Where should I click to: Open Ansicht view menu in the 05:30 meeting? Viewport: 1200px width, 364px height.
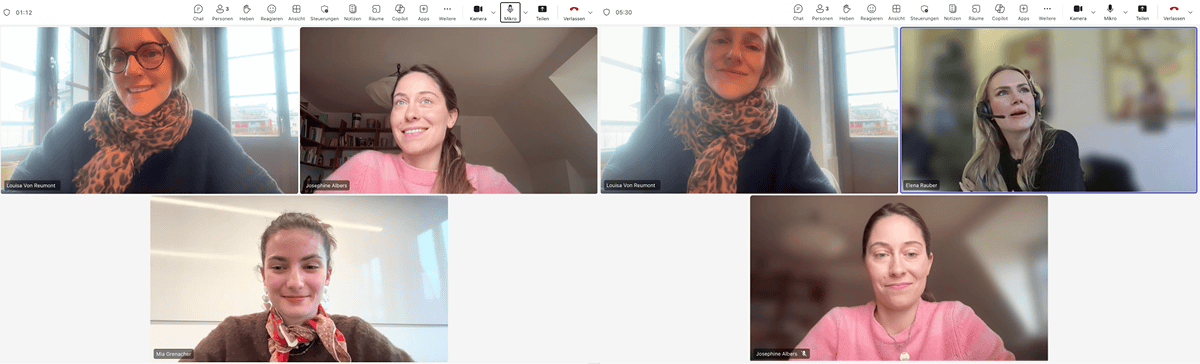click(896, 12)
